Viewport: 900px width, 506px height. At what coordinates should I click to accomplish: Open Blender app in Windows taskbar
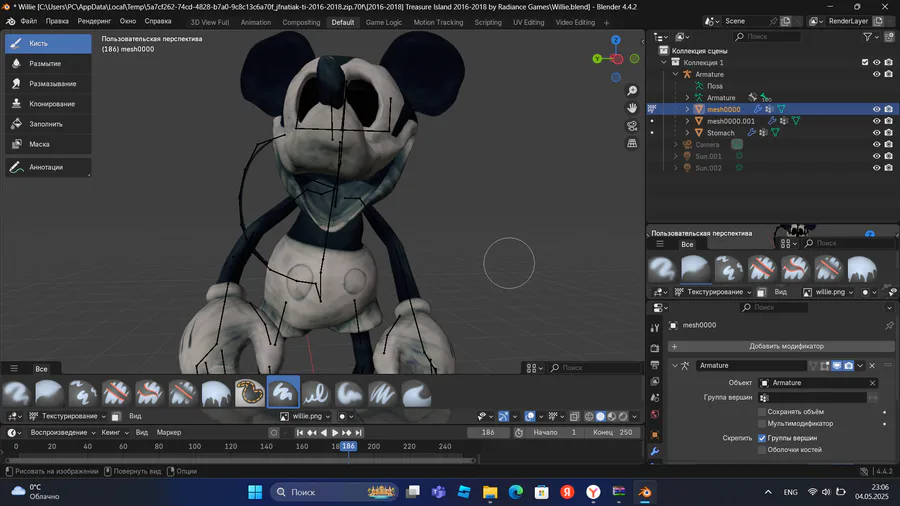[x=645, y=492]
